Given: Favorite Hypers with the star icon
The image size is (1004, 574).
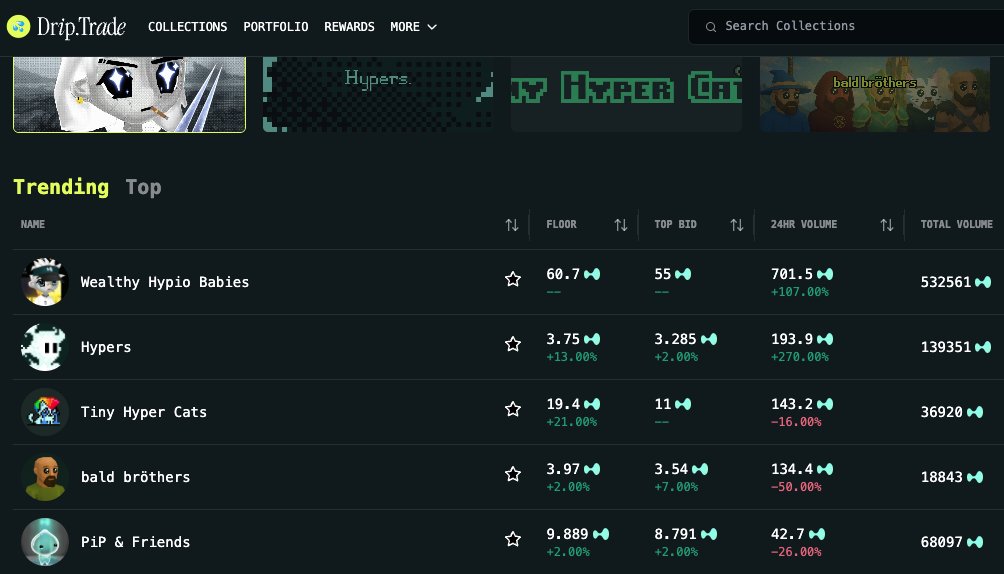Looking at the screenshot, I should tap(513, 345).
